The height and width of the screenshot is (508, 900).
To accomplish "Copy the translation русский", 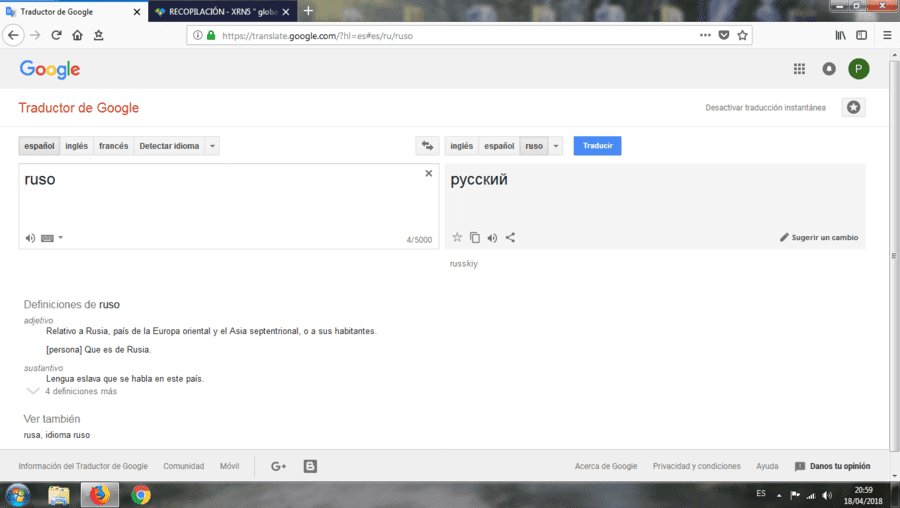I will (x=475, y=237).
